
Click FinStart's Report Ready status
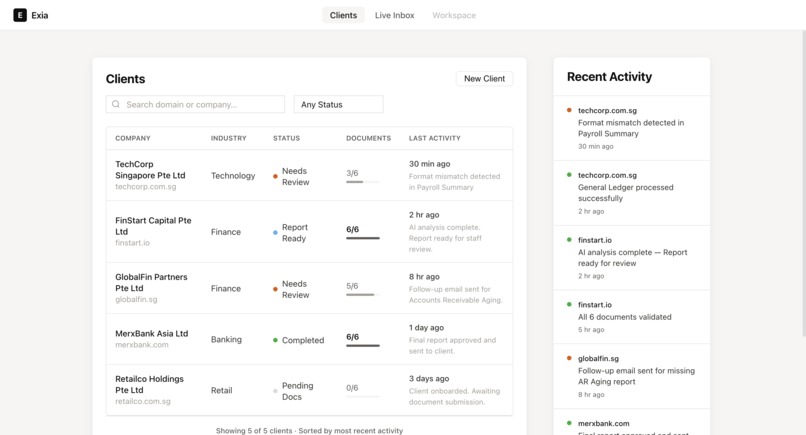click(x=290, y=233)
